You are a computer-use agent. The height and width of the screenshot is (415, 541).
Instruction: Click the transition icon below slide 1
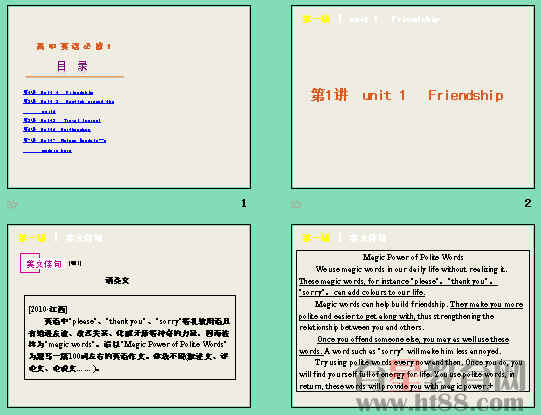(12, 204)
